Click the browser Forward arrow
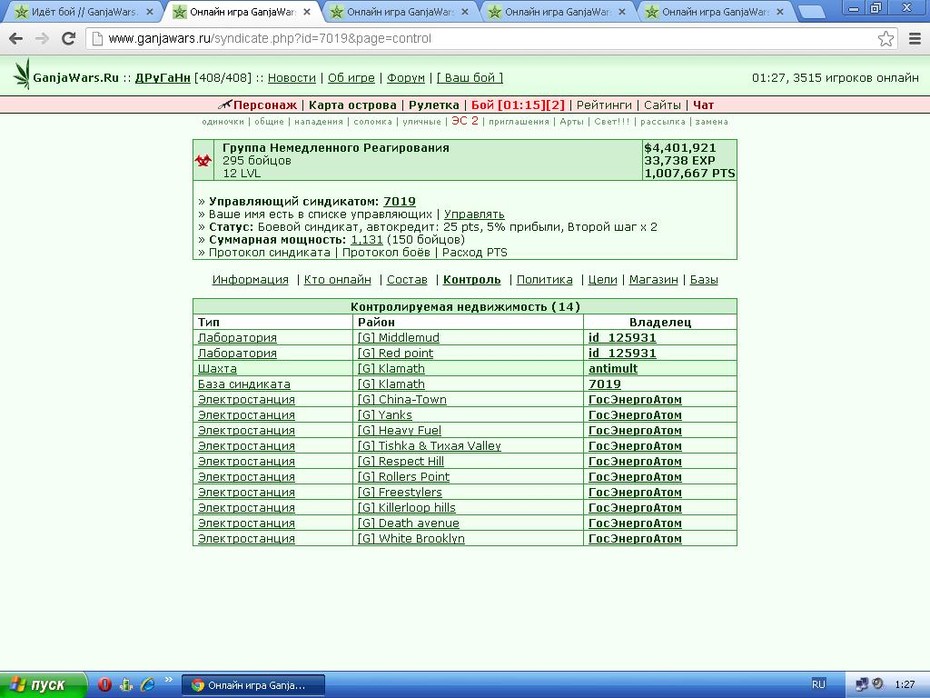930x698 pixels. [x=42, y=39]
